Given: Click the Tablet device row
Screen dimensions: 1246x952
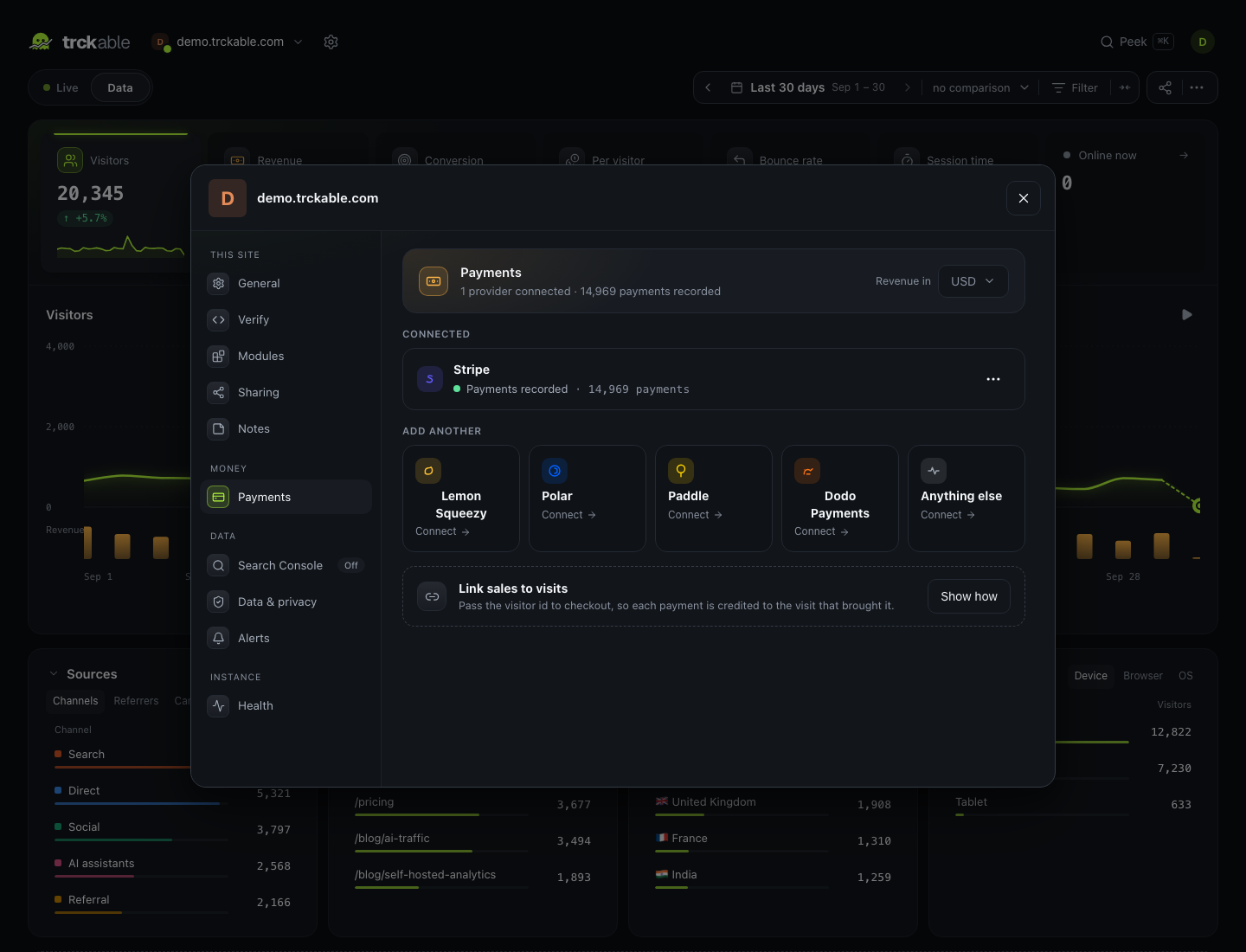Looking at the screenshot, I should pyautogui.click(x=1073, y=804).
